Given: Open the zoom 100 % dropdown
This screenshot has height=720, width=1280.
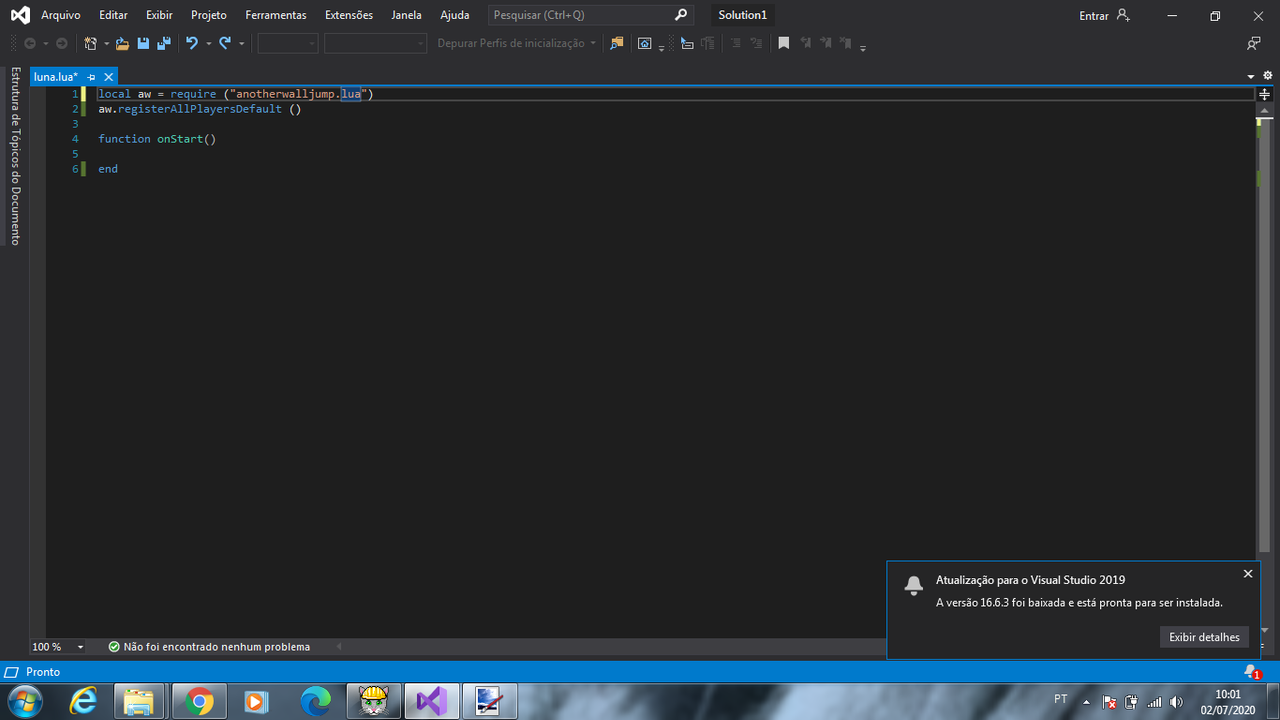Looking at the screenshot, I should (81, 647).
